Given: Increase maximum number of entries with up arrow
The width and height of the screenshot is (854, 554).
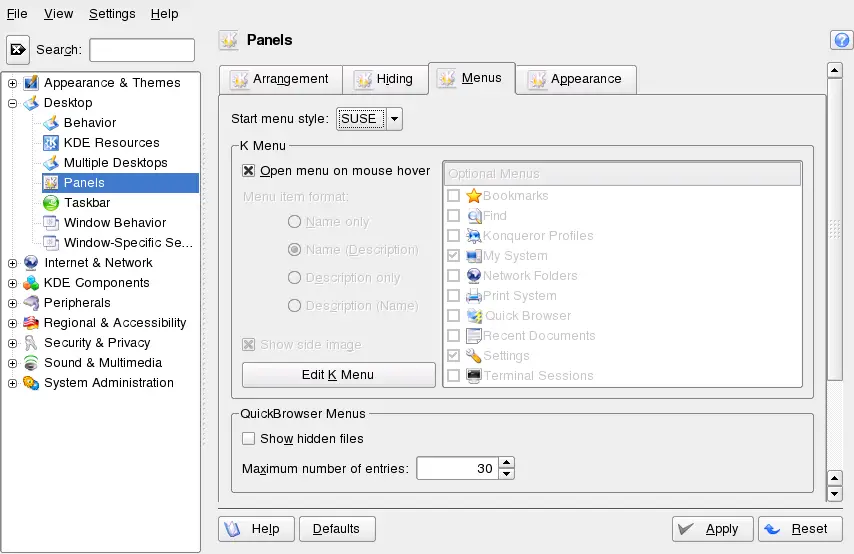Looking at the screenshot, I should (x=506, y=462).
